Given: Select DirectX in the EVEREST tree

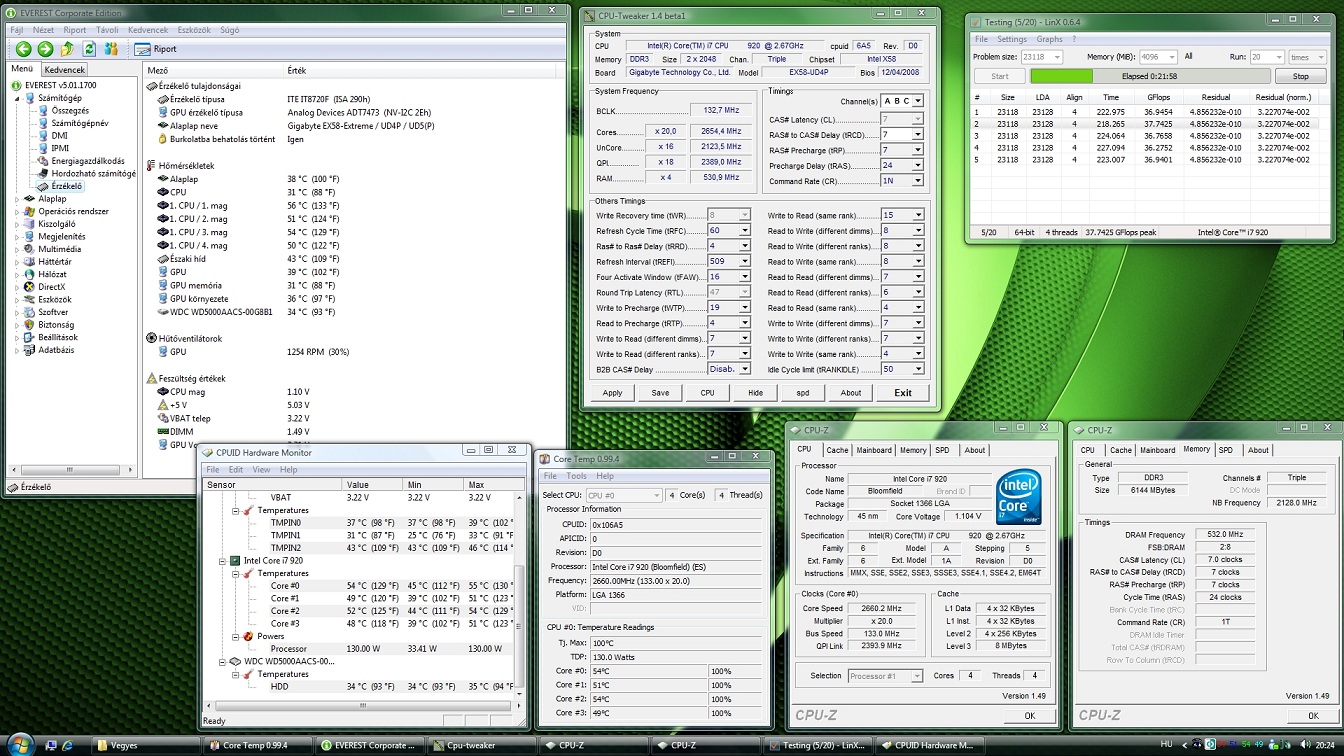Looking at the screenshot, I should [52, 287].
